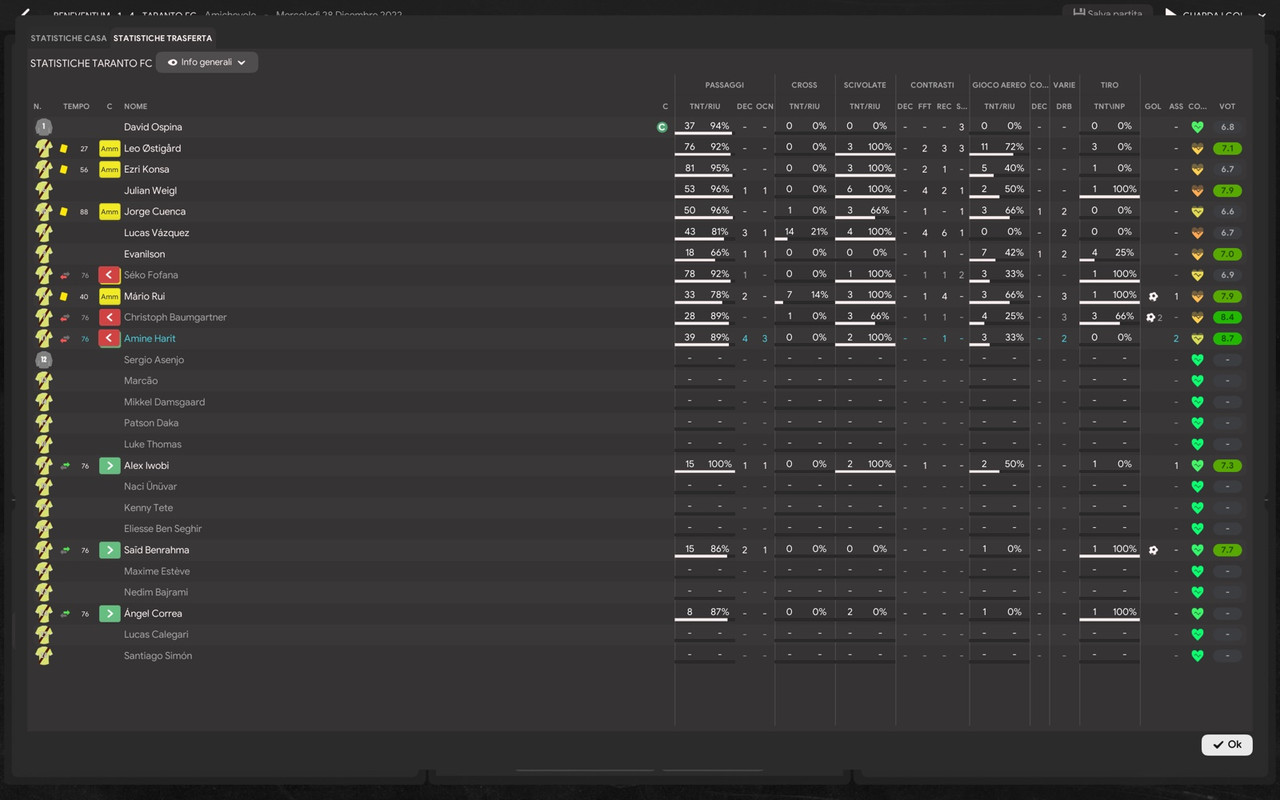1280x800 pixels.
Task: Click the Amm badge next to Ezri Konsa
Action: (x=109, y=169)
